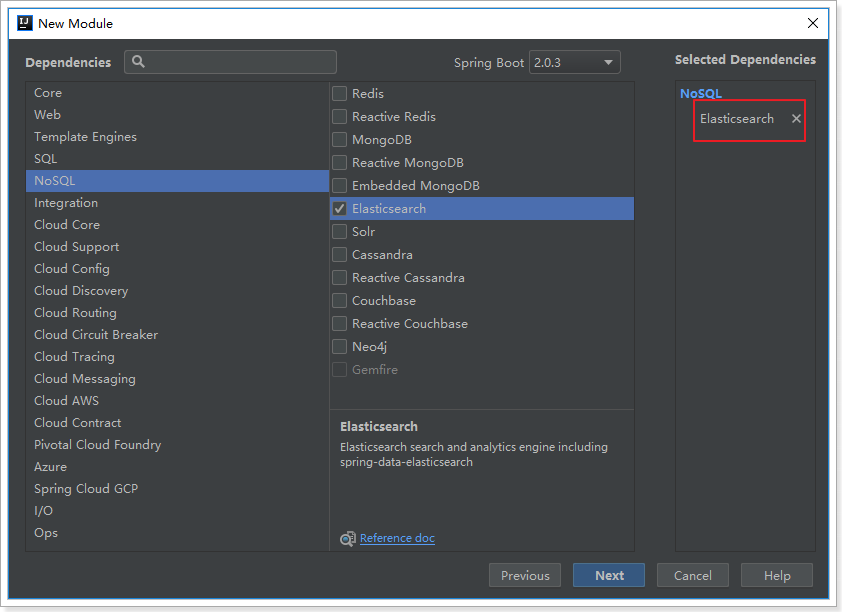842x612 pixels.
Task: Open the Reference doc link
Action: click(397, 538)
